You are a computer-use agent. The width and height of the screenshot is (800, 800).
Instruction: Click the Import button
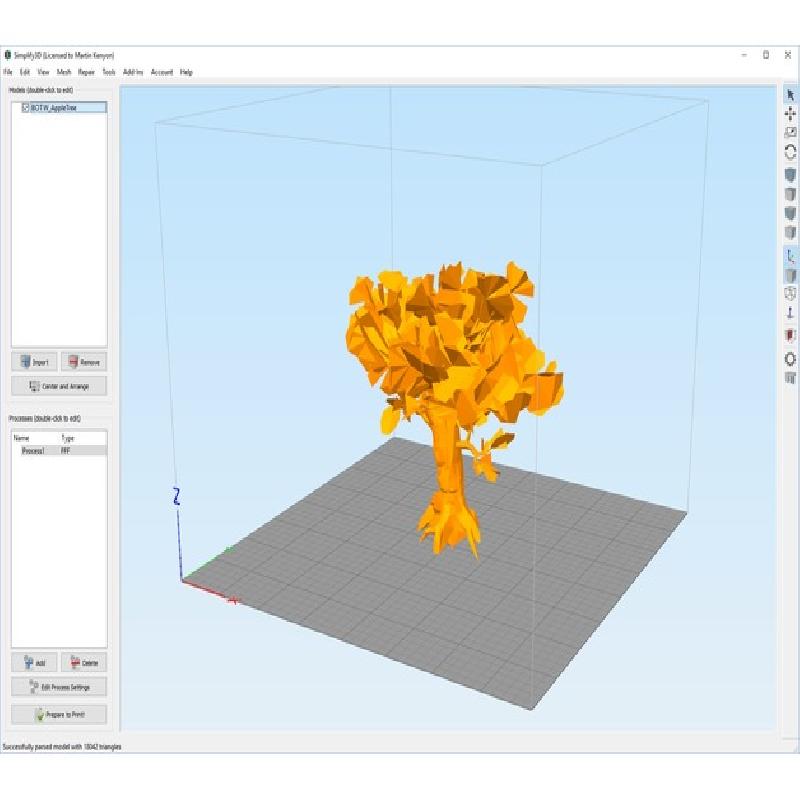coord(34,362)
